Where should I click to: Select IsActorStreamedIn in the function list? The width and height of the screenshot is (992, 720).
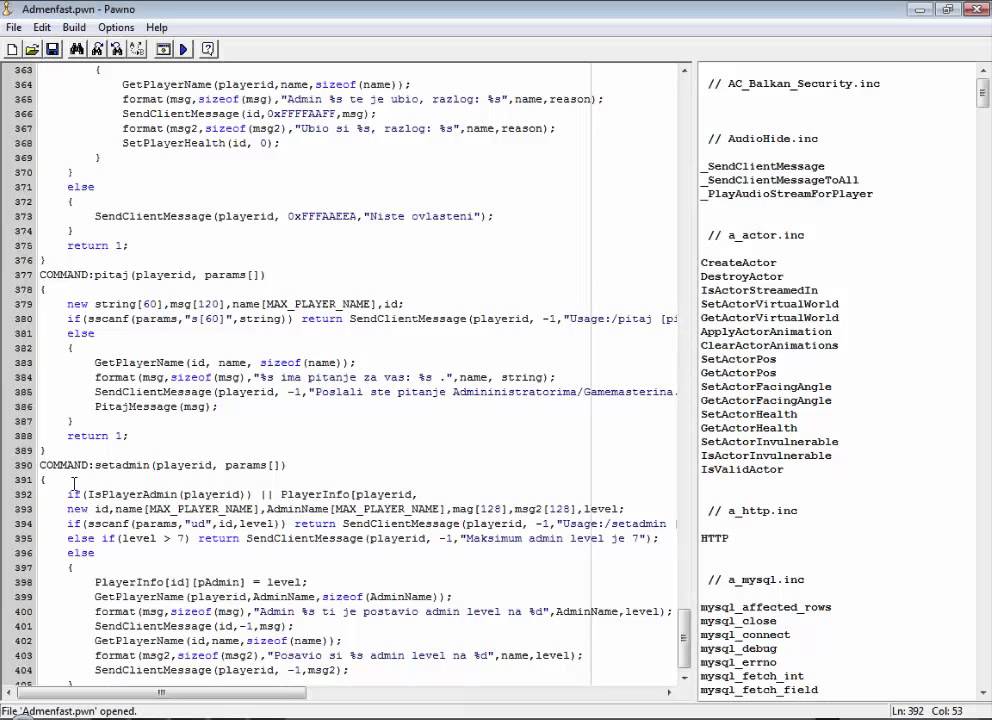coord(759,290)
